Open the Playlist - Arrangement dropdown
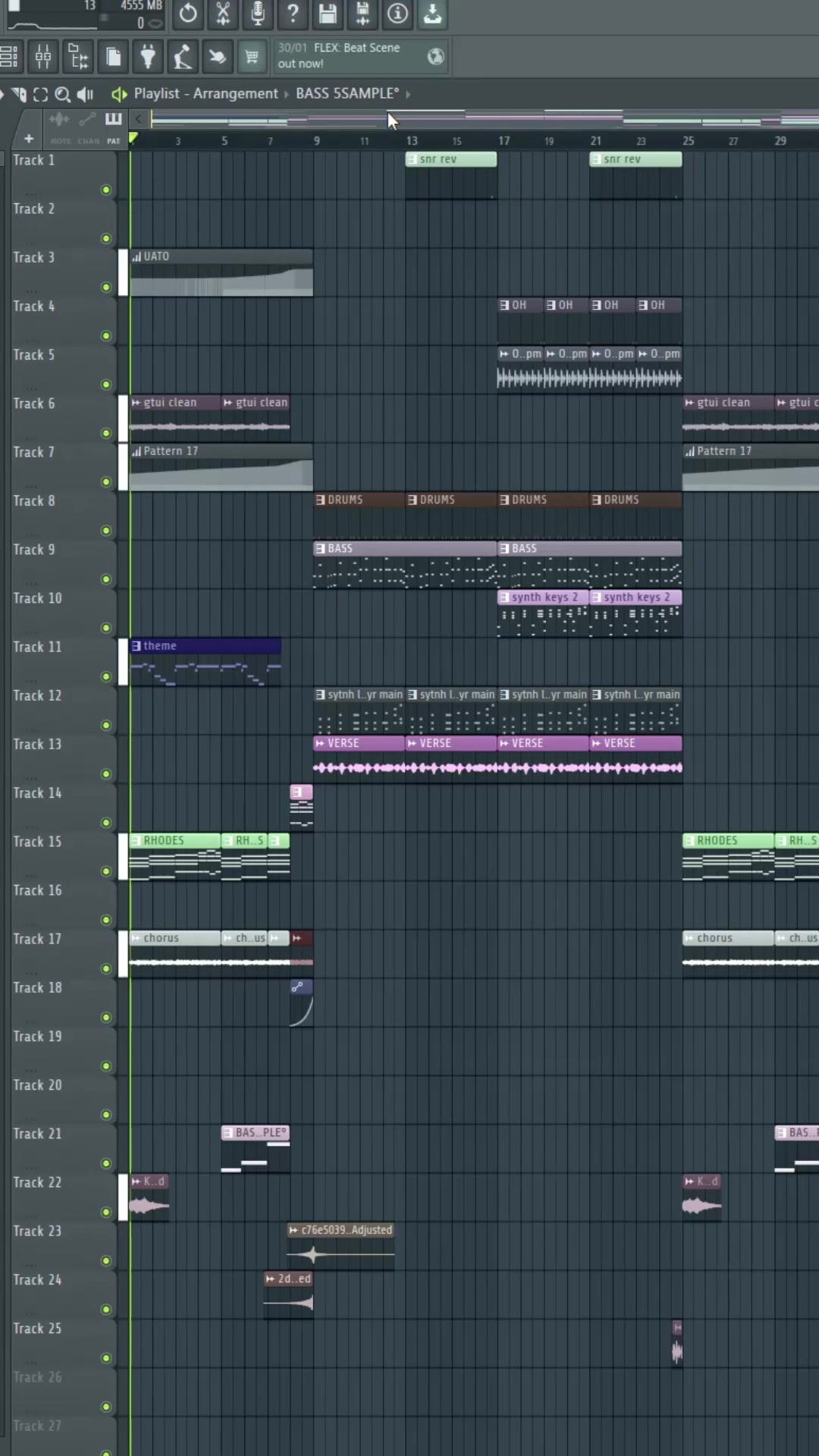Viewport: 819px width, 1456px height. click(x=206, y=93)
